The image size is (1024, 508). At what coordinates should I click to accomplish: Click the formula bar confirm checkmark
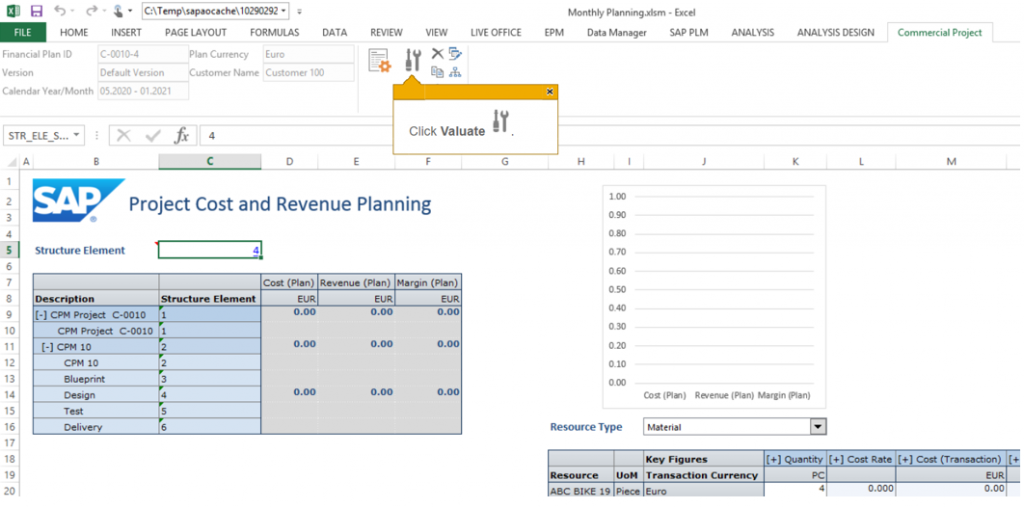point(153,135)
